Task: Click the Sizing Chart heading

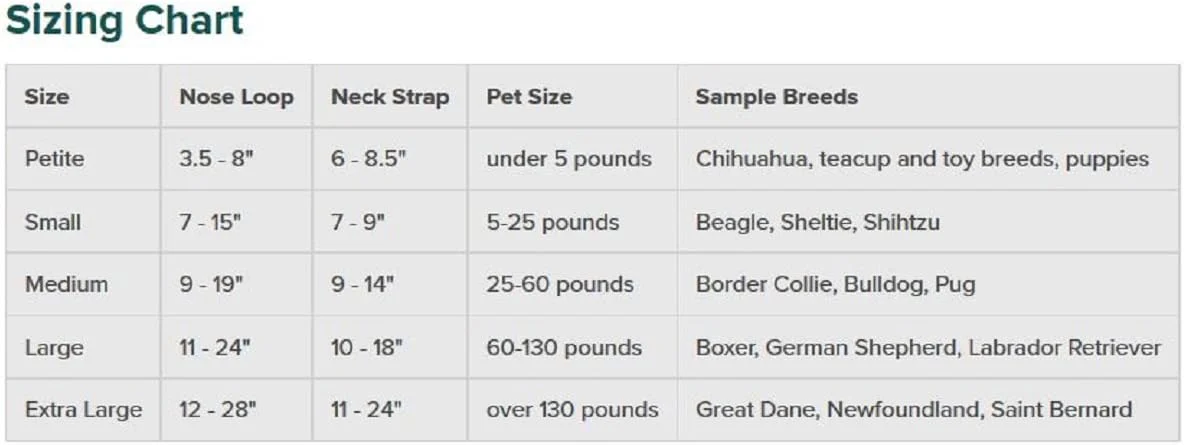Action: 125,21
